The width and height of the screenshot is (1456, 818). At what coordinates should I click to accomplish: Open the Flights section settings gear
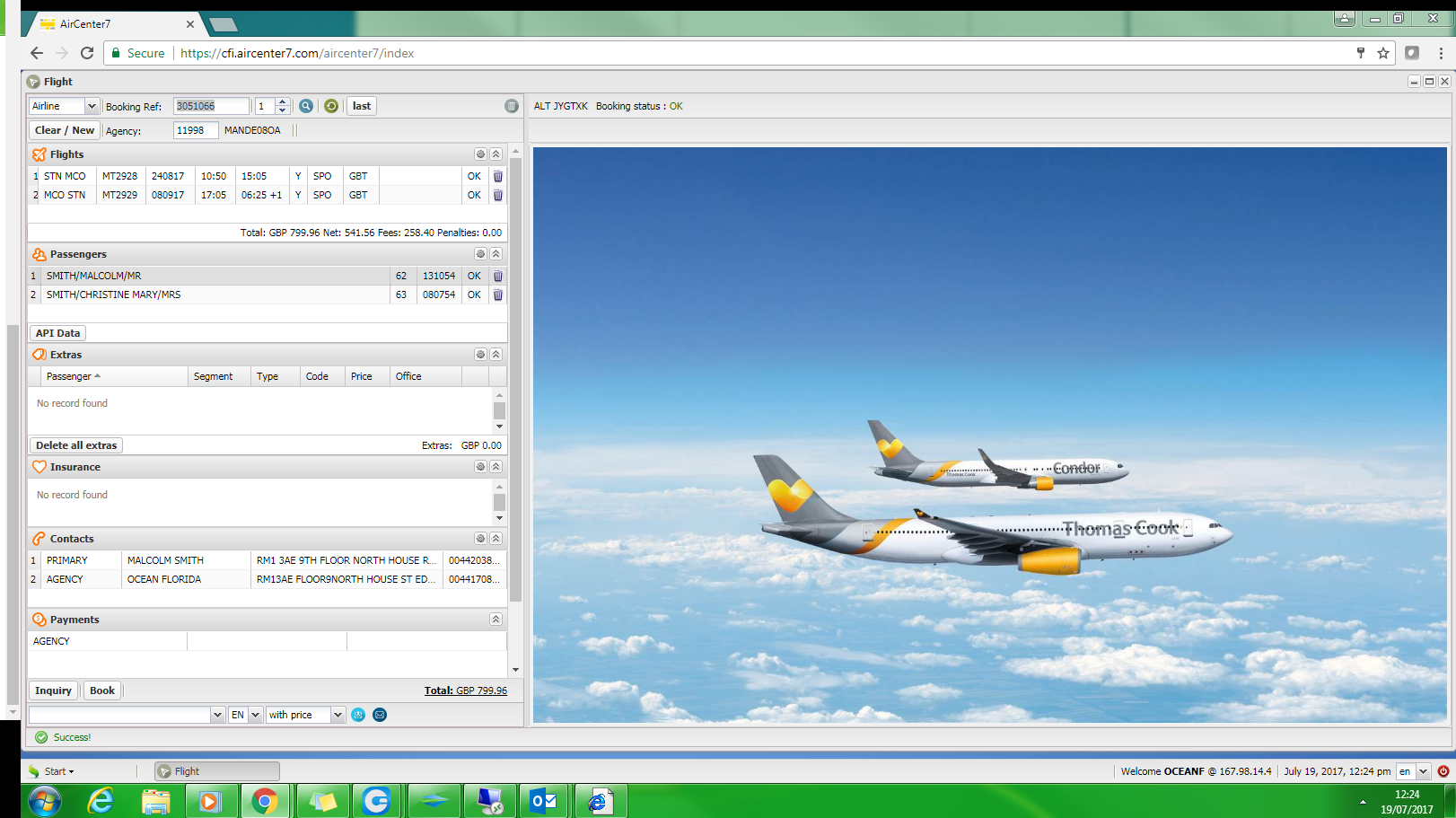tap(480, 154)
